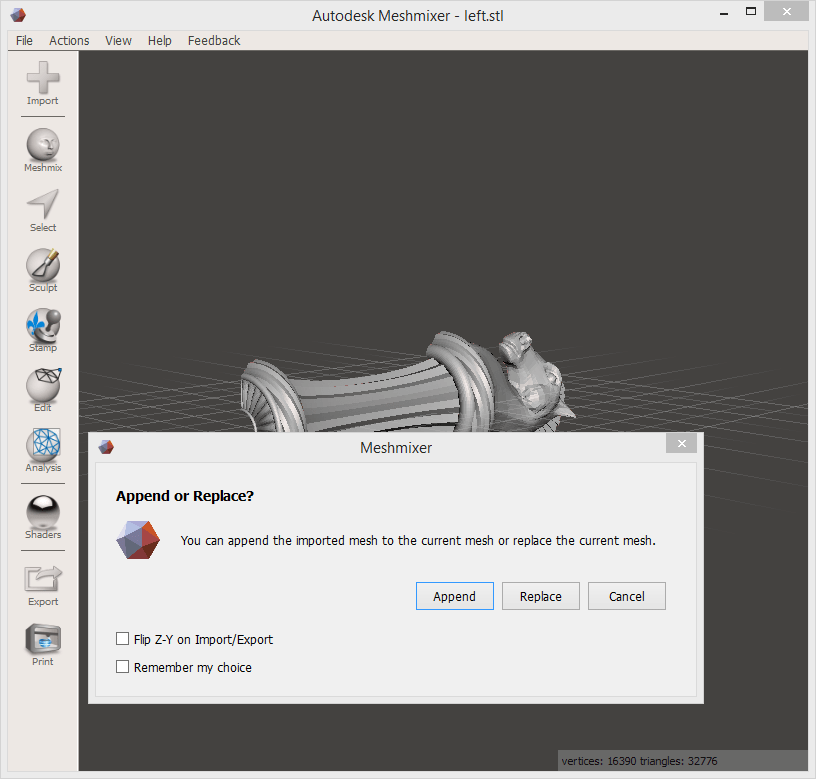Open the Meshmix tool

[43, 150]
